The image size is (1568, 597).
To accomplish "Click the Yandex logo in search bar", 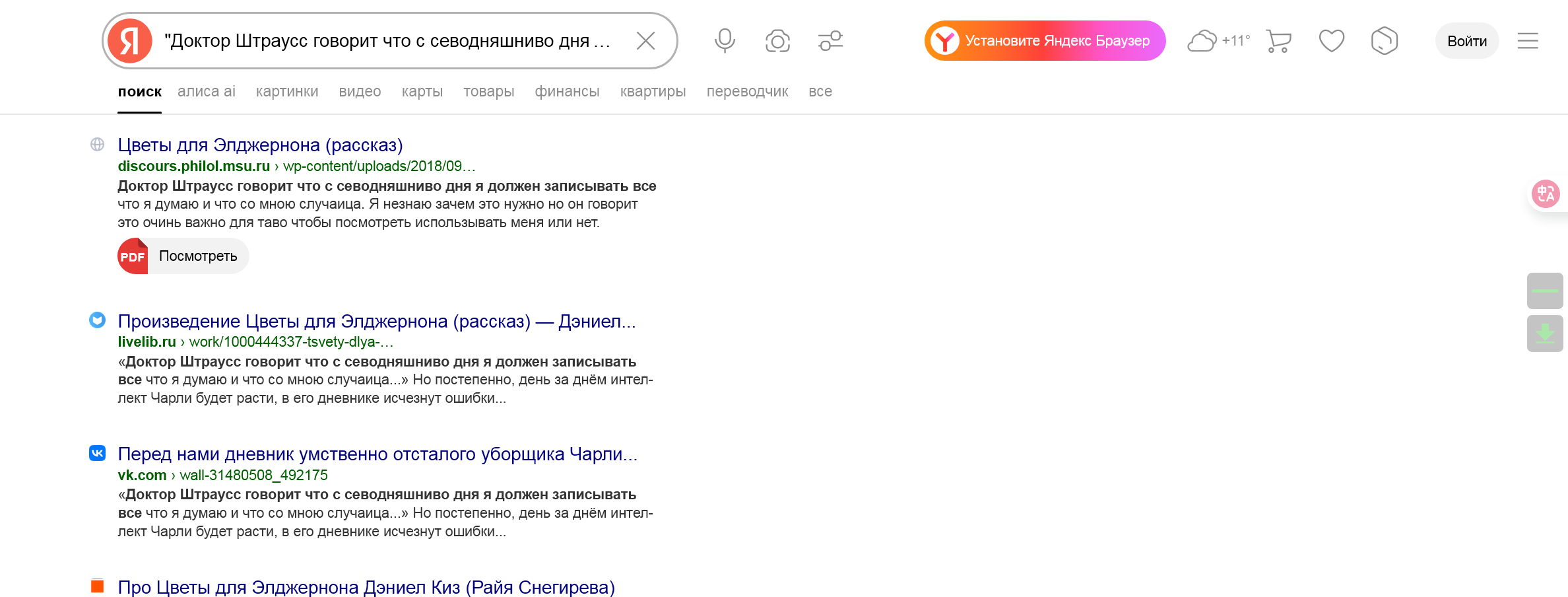I will pos(130,41).
